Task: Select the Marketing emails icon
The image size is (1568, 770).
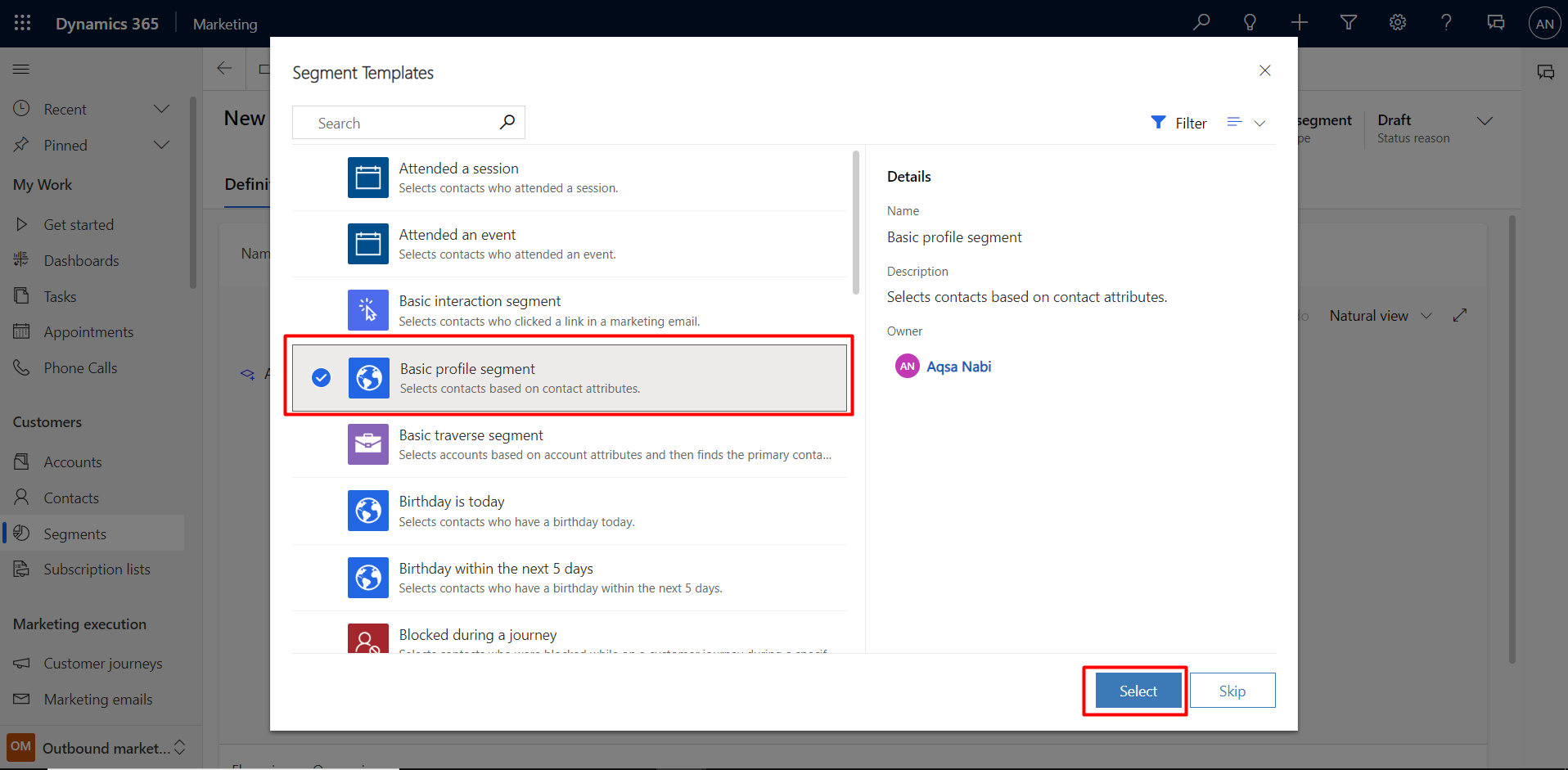Action: tap(22, 699)
